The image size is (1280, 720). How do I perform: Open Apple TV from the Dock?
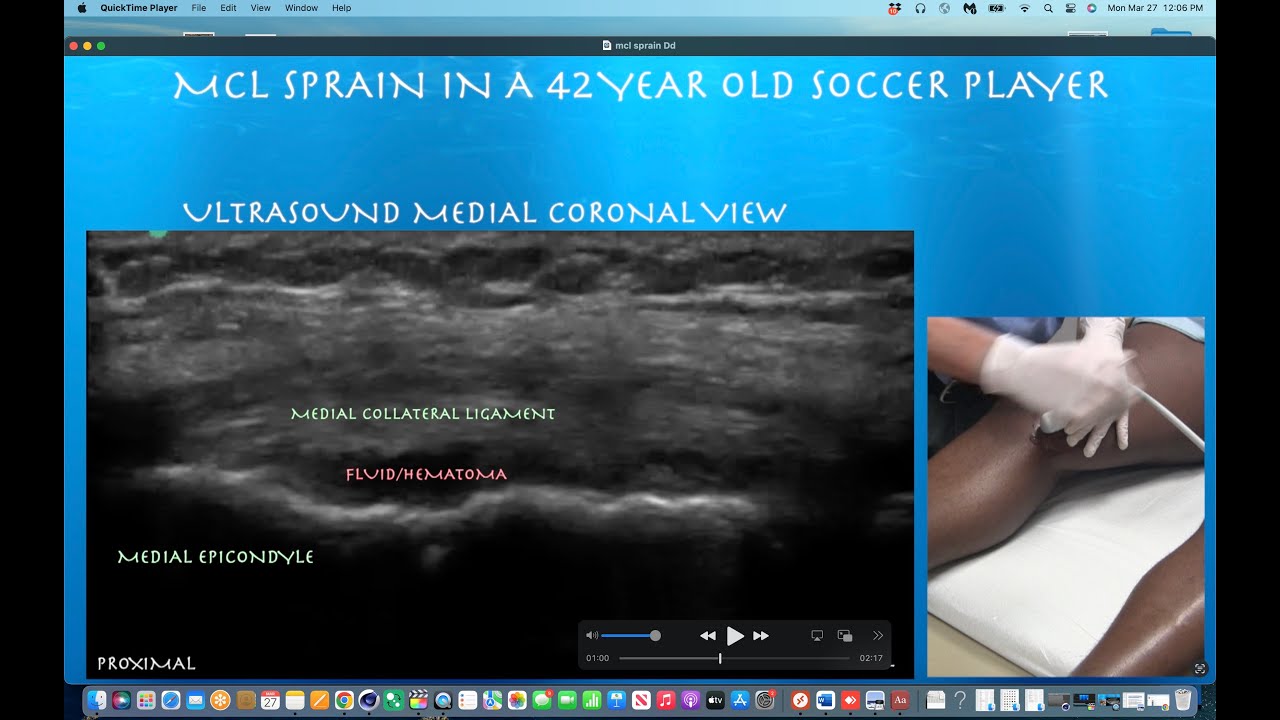[715, 700]
